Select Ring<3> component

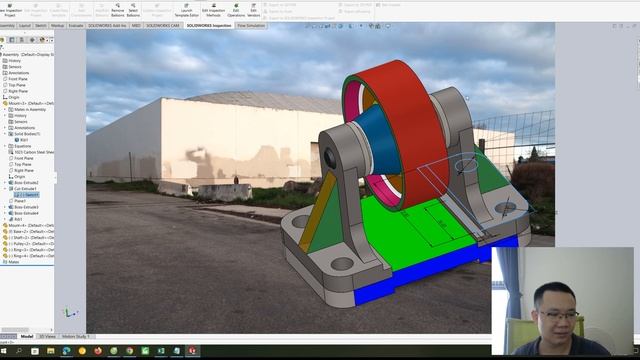click(28, 250)
